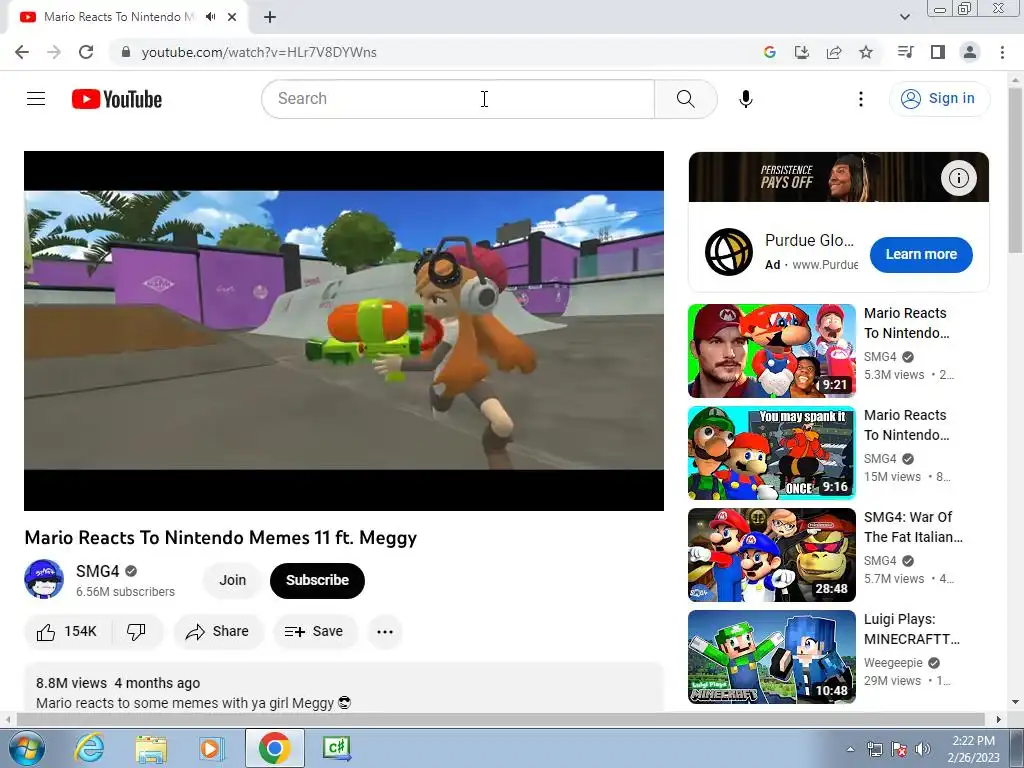Click the install/download page icon
This screenshot has height=768, width=1024.
(801, 52)
